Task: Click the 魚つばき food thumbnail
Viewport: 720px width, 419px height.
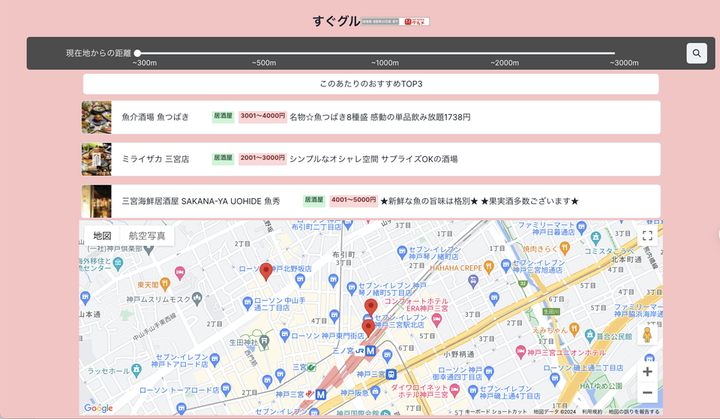Action: [x=96, y=117]
